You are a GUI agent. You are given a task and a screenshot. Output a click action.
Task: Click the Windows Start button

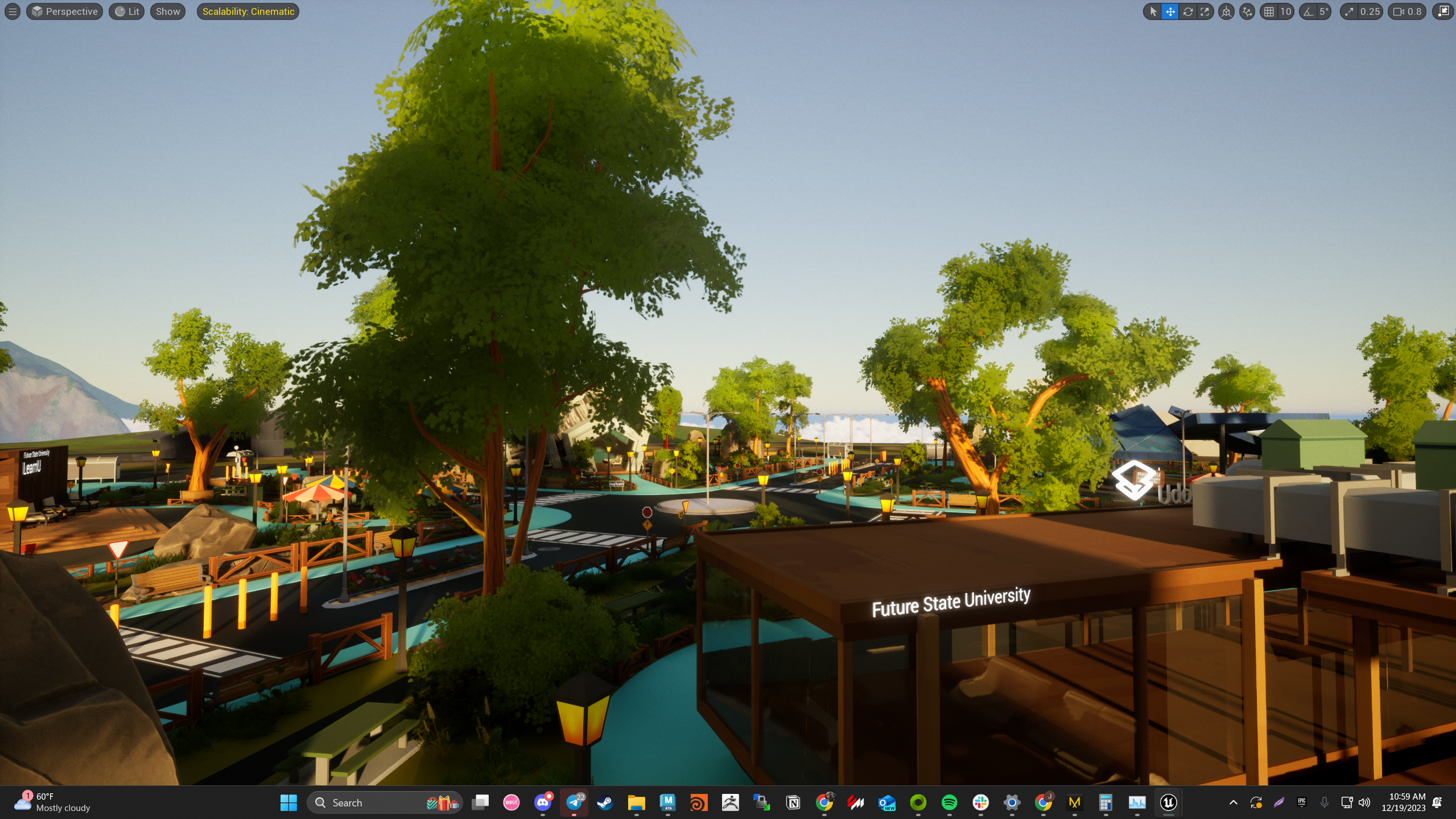point(289,802)
